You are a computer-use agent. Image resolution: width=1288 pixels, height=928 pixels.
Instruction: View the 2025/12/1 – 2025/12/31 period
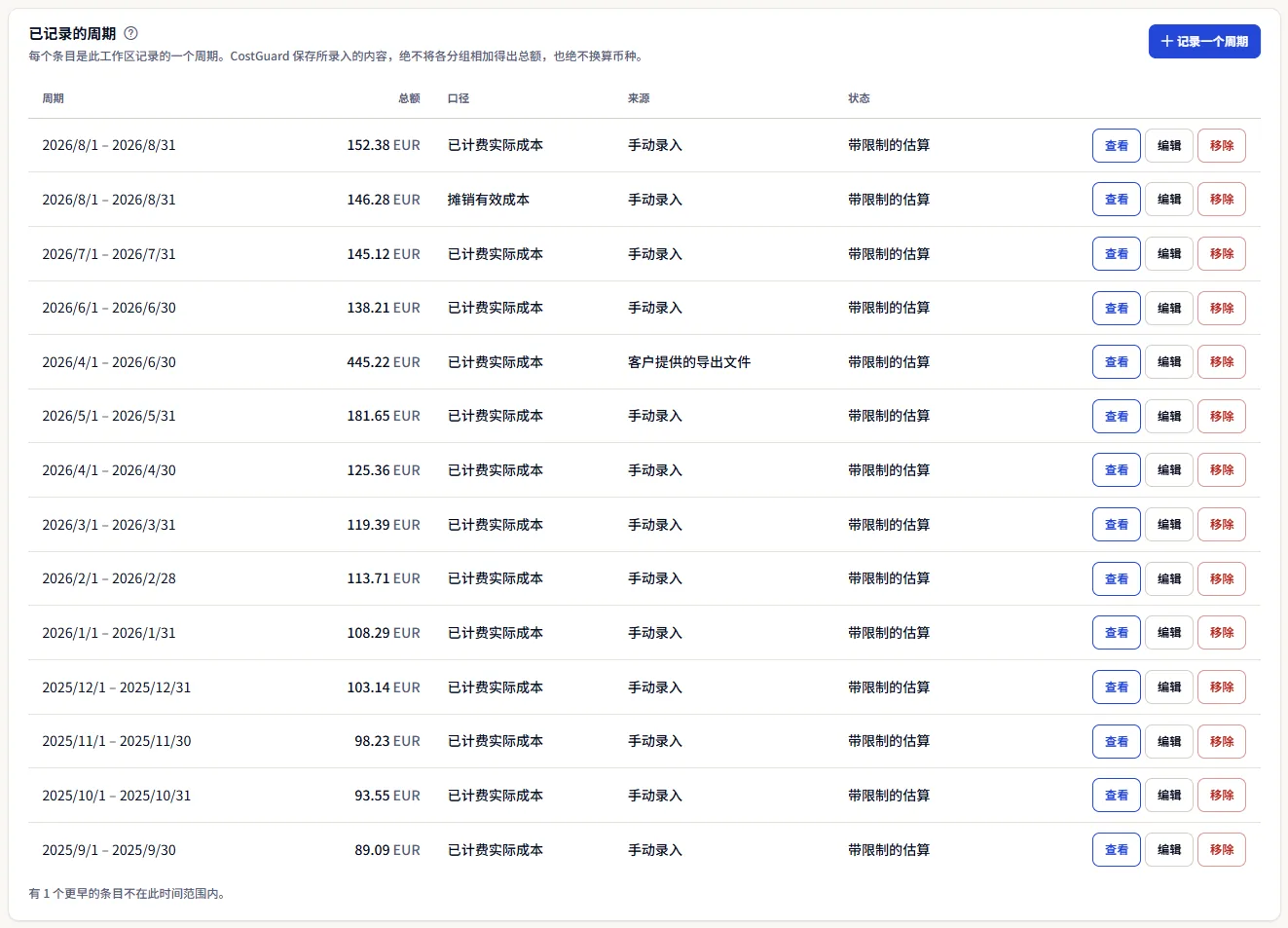[x=1117, y=687]
